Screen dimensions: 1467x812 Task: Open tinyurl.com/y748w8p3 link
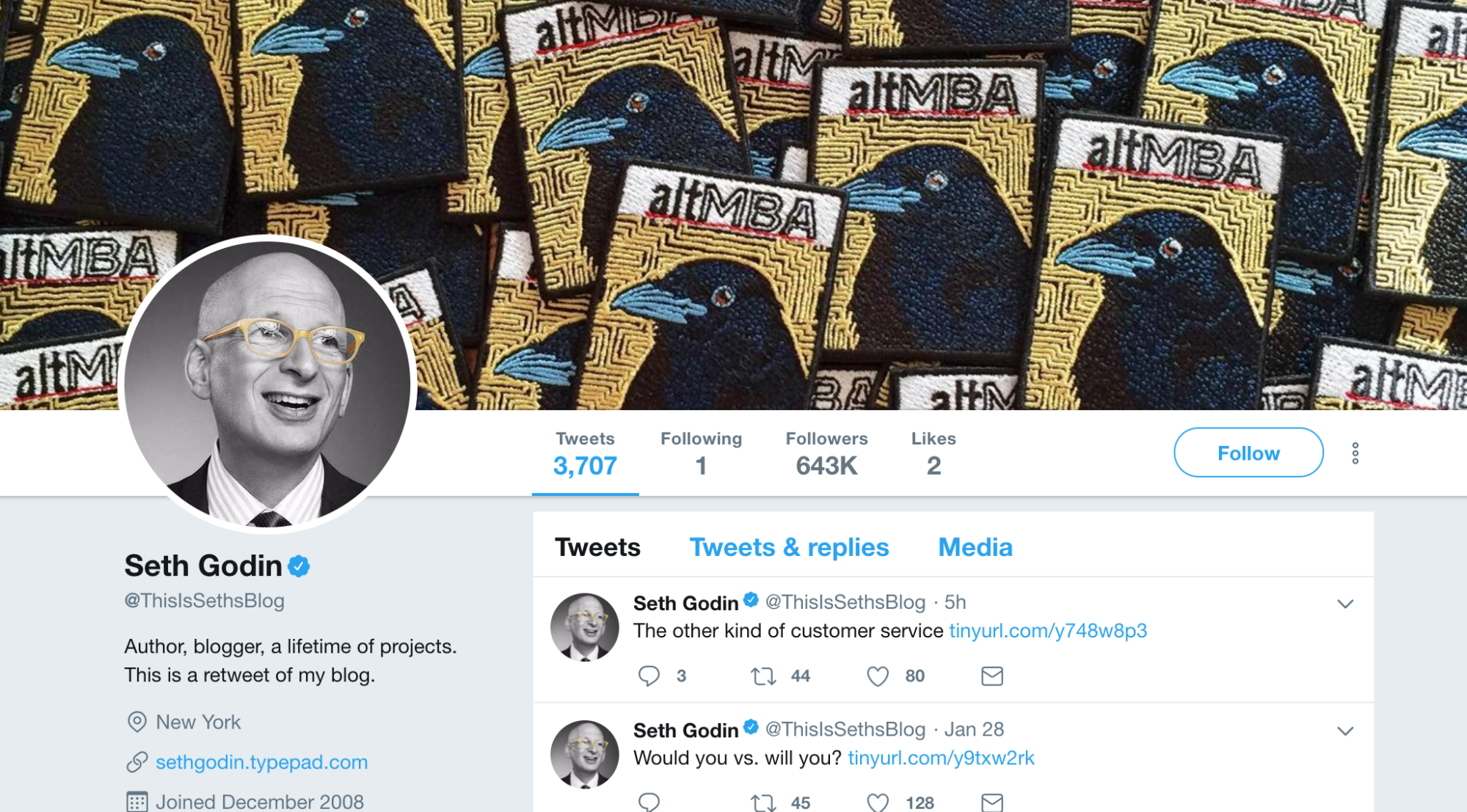1048,631
